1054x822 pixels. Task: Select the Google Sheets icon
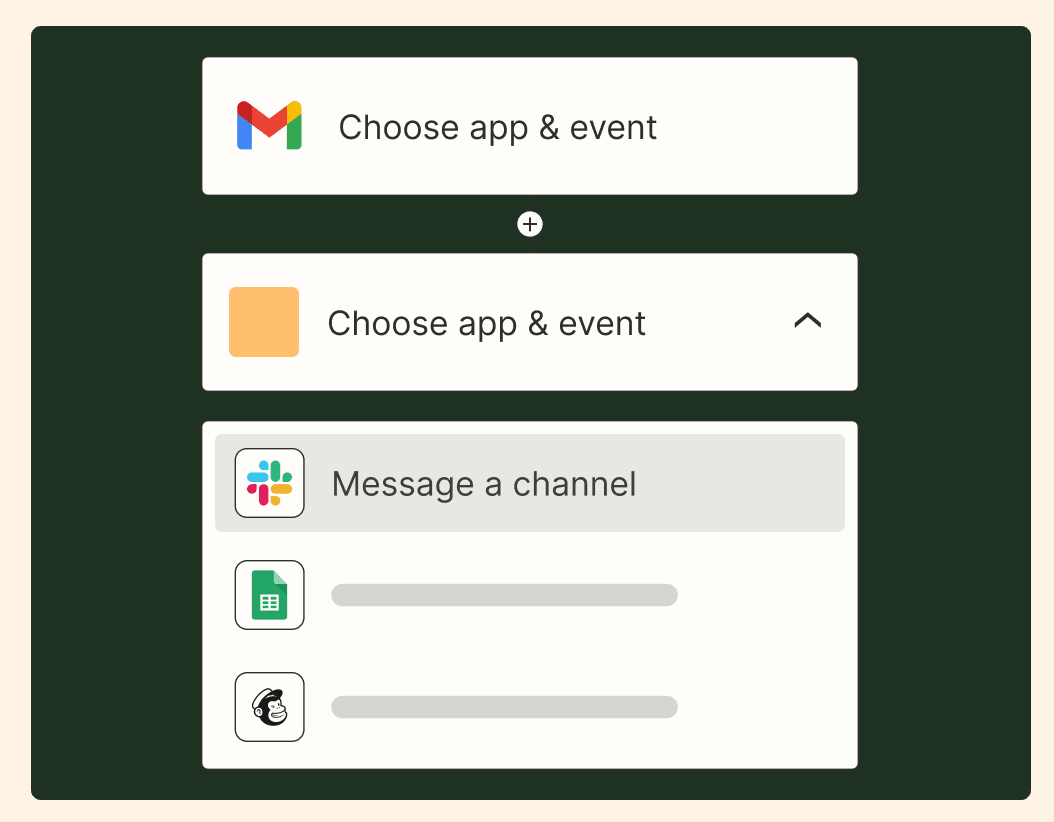pyautogui.click(x=270, y=595)
